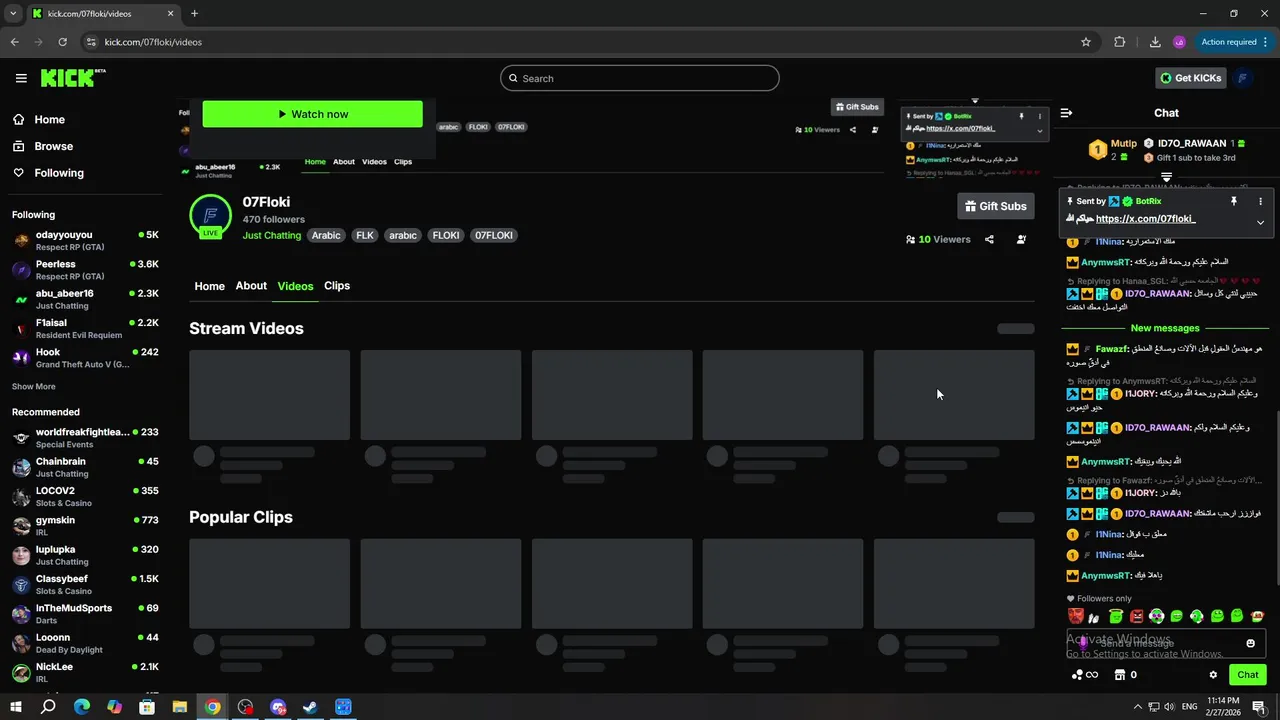
Task: Switch to the About tab
Action: 251,286
